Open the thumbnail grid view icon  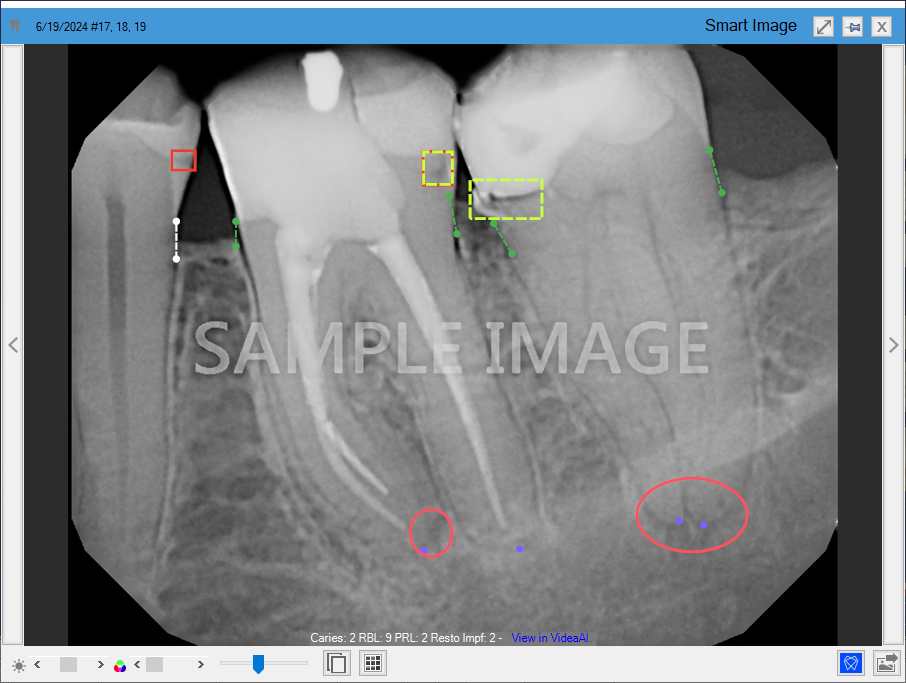(372, 663)
